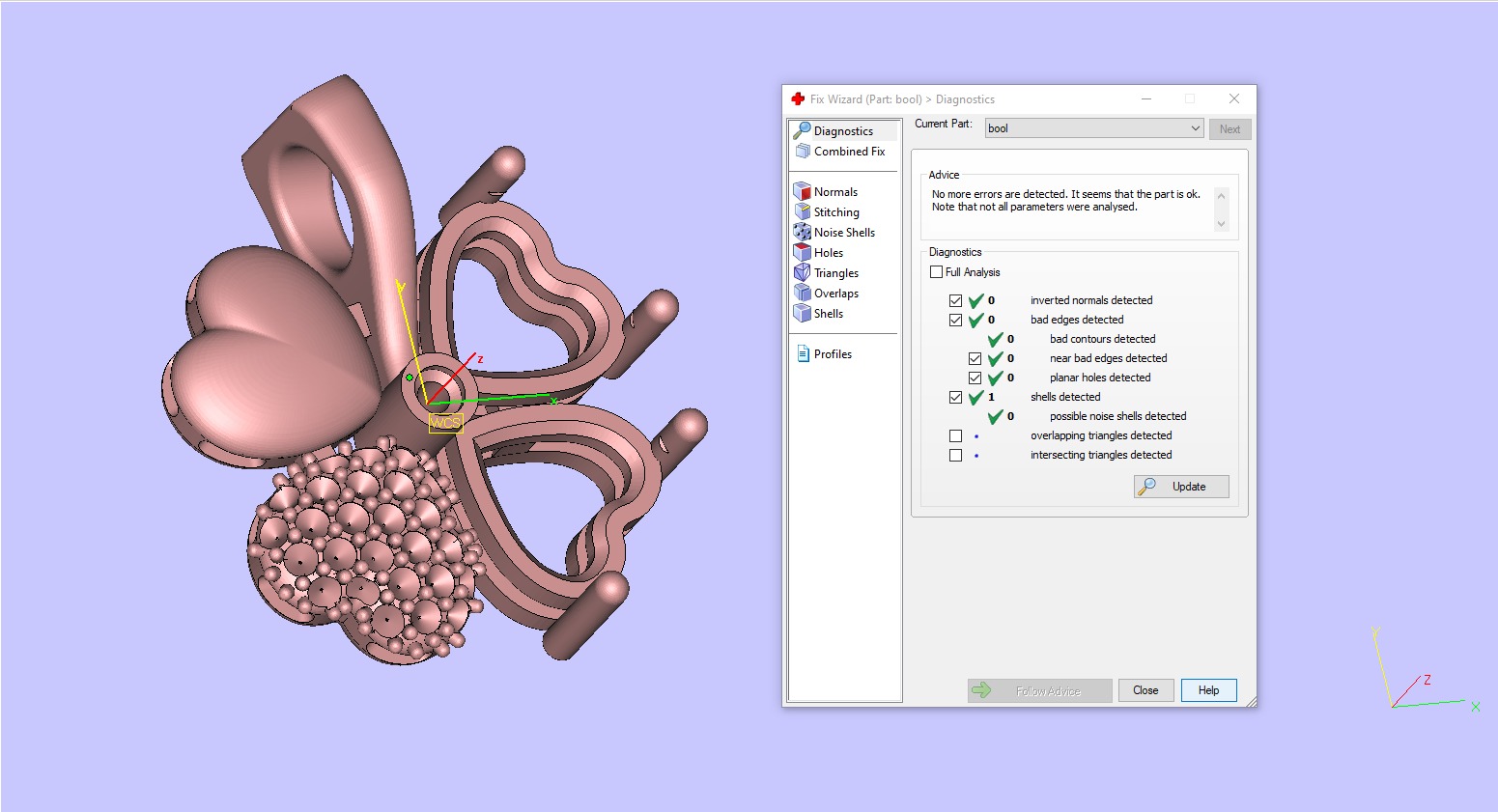
Task: Close the Fix Wizard window
Action: [1233, 98]
